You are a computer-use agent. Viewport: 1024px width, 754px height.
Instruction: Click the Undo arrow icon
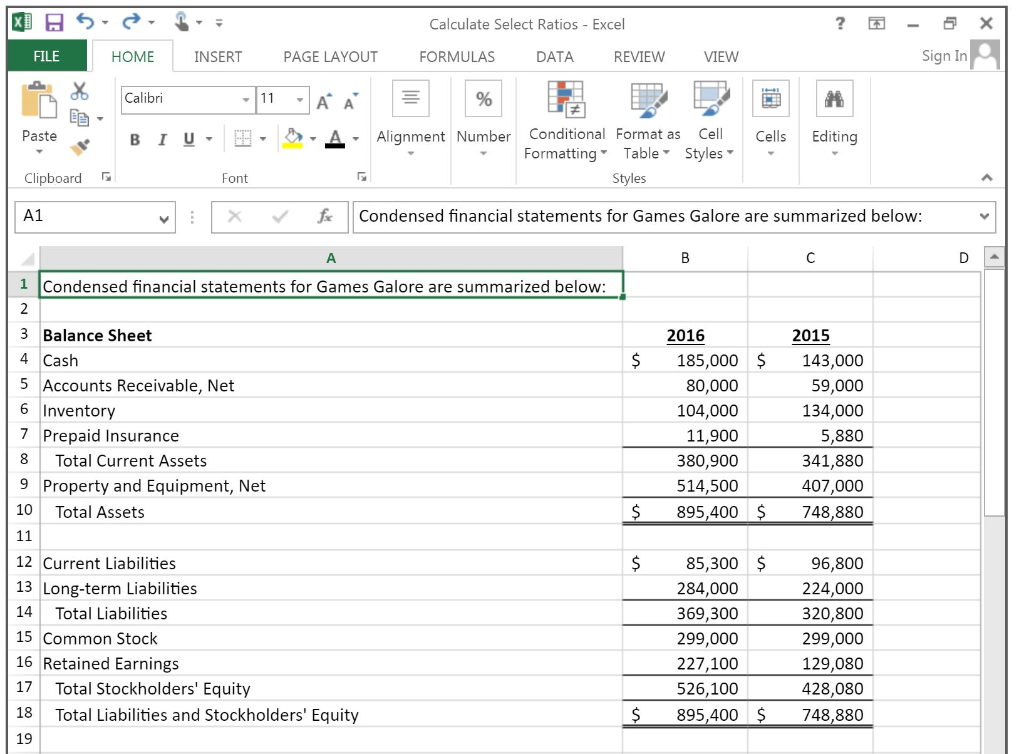86,22
